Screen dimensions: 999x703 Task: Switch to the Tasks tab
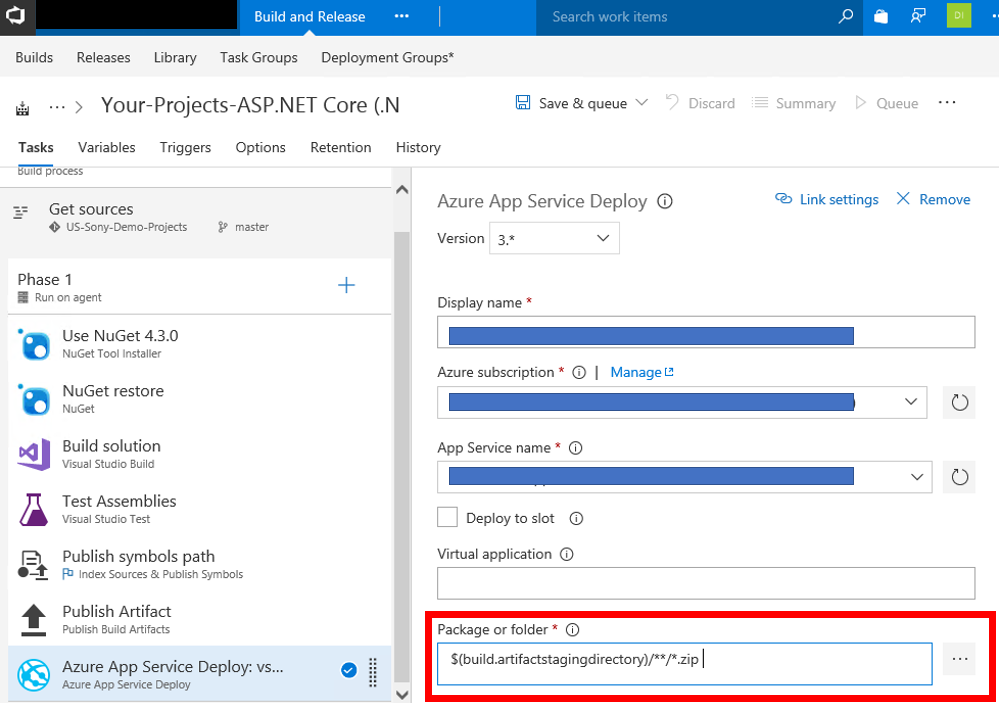(36, 147)
